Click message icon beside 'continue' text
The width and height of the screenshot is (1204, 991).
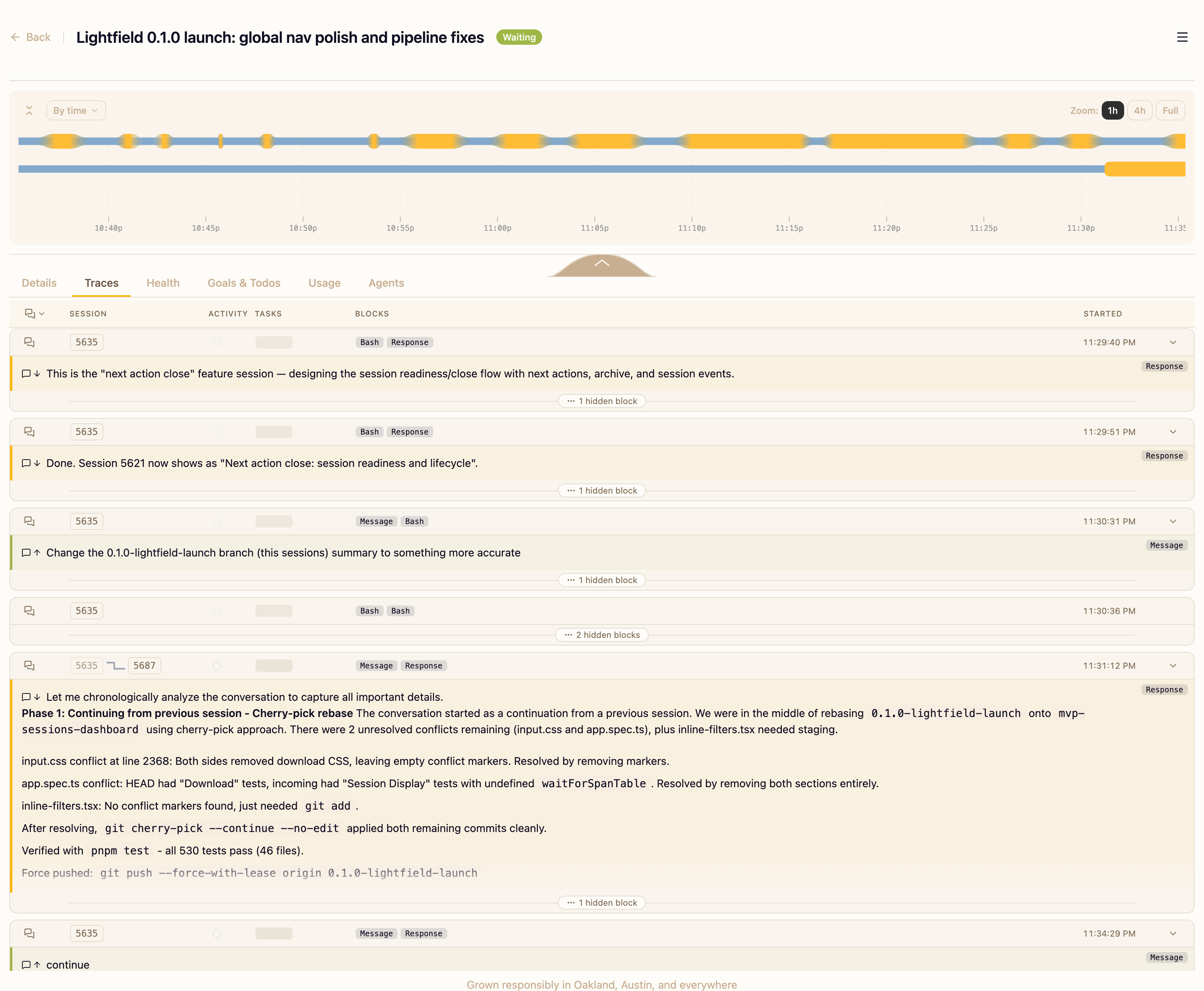[x=26, y=965]
